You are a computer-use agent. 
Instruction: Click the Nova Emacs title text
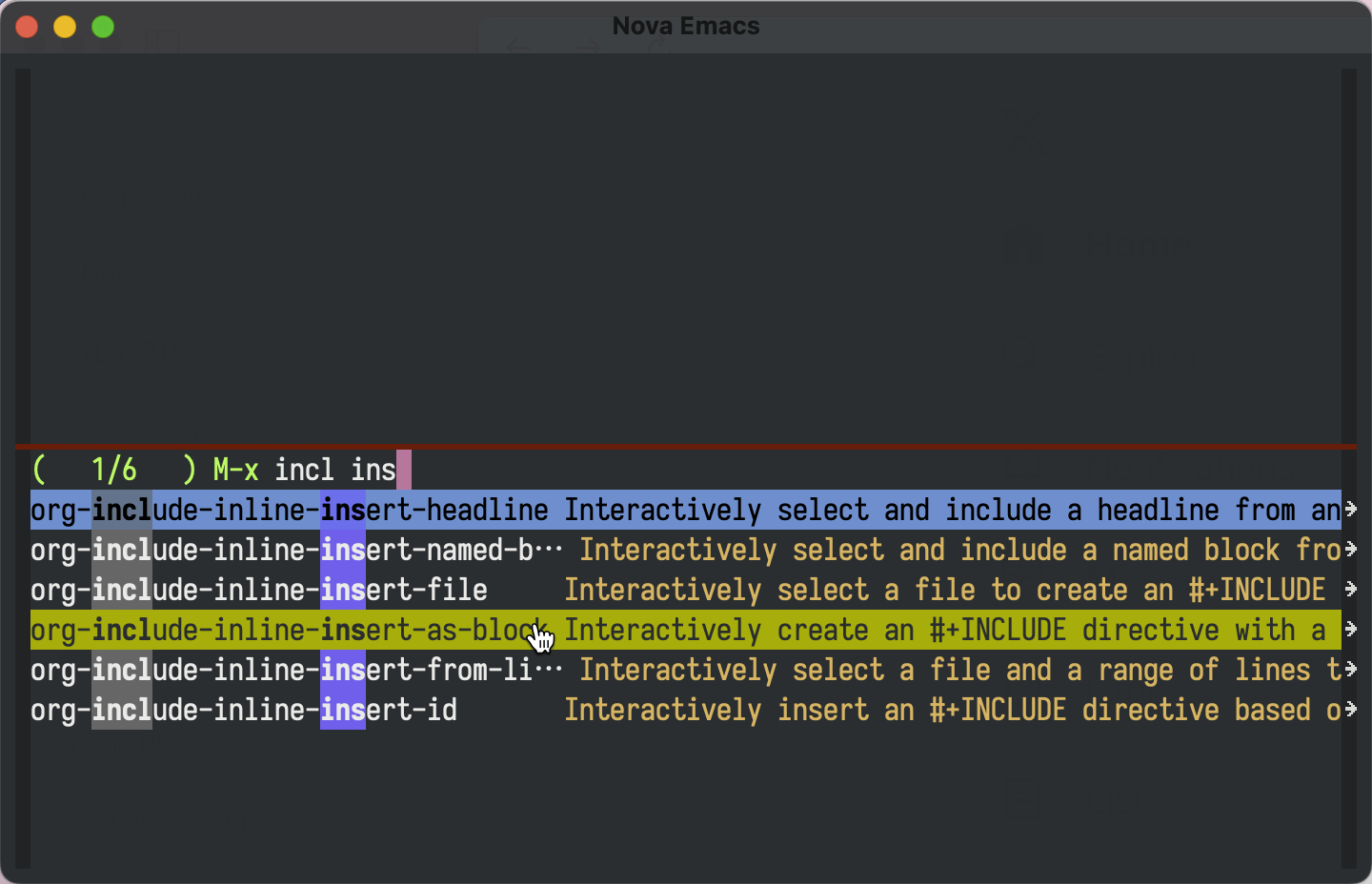pos(686,26)
